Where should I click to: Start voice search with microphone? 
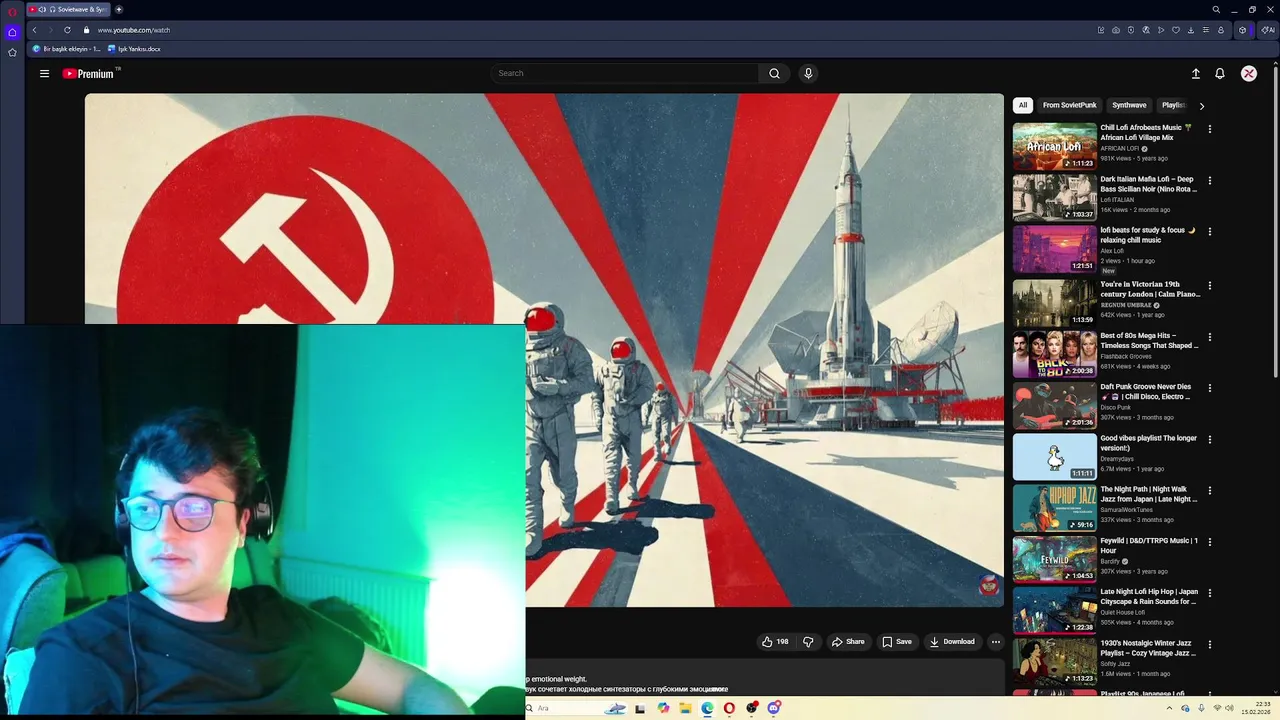pyautogui.click(x=808, y=73)
